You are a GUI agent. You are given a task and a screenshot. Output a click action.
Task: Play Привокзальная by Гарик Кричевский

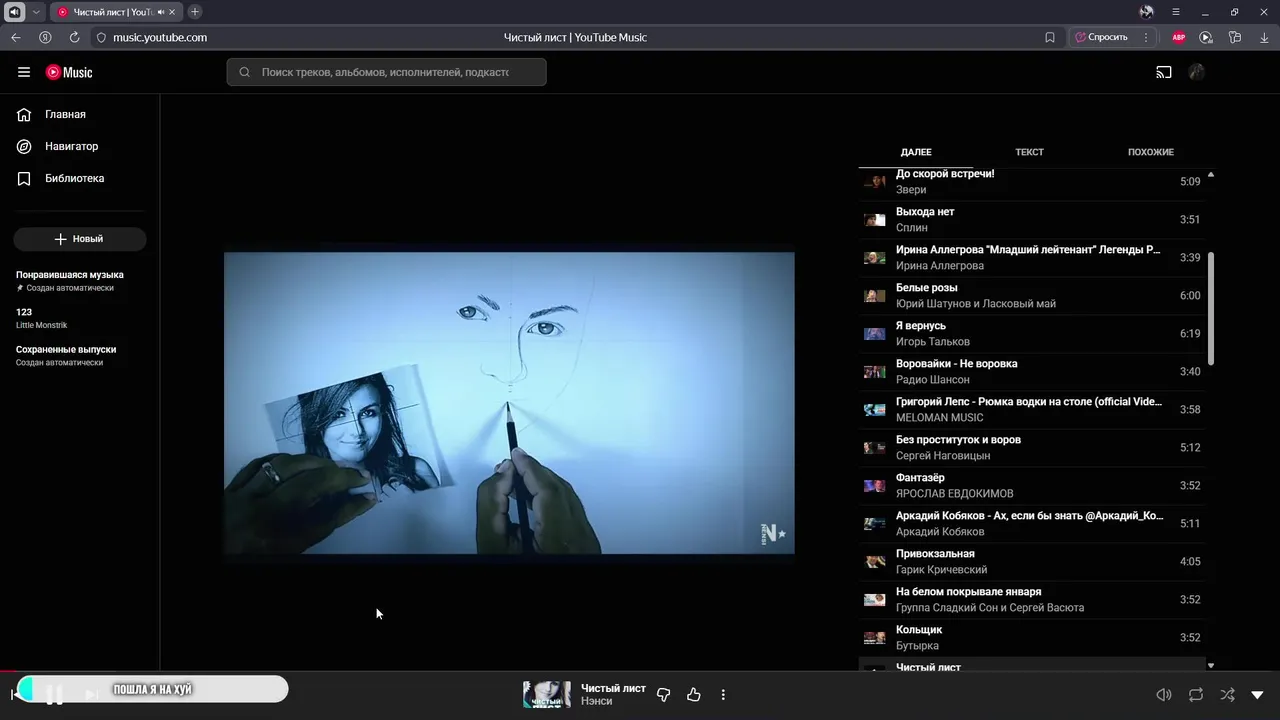click(1032, 561)
